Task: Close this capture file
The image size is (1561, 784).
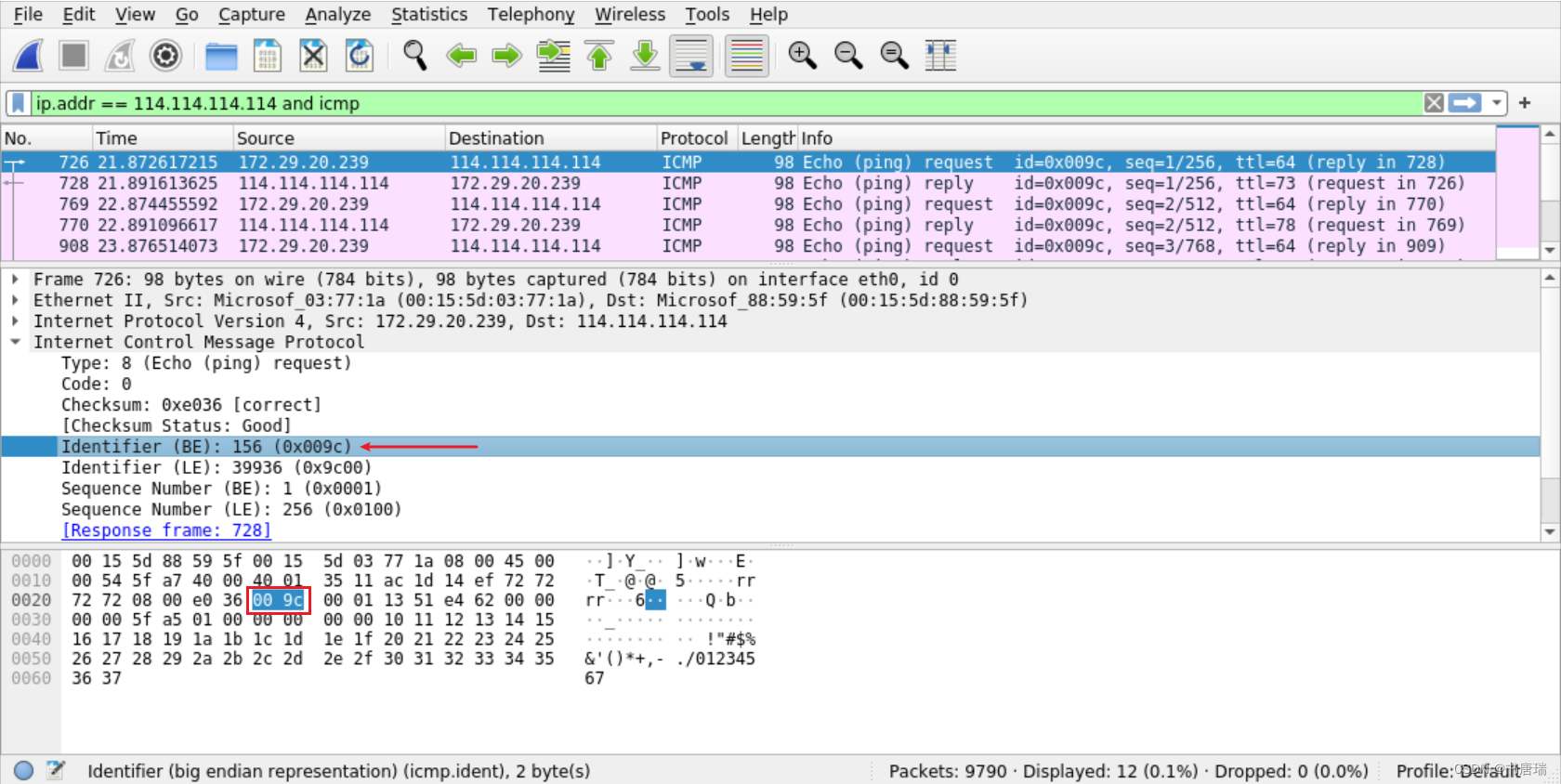Action: click(x=313, y=56)
